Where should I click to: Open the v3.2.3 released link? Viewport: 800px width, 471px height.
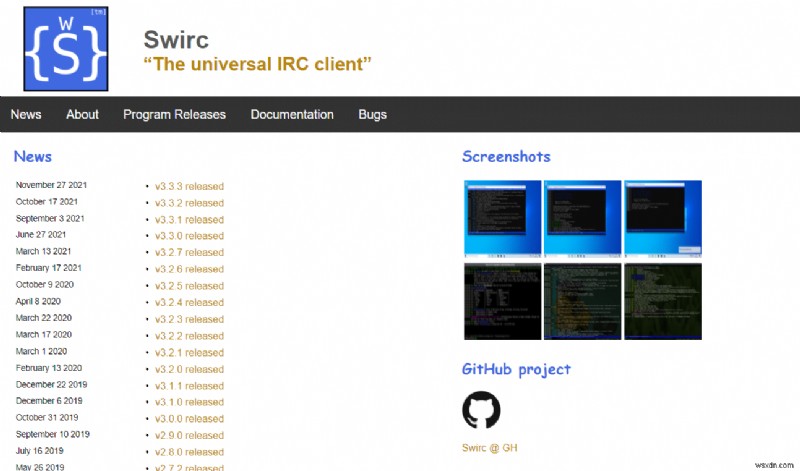click(x=189, y=319)
